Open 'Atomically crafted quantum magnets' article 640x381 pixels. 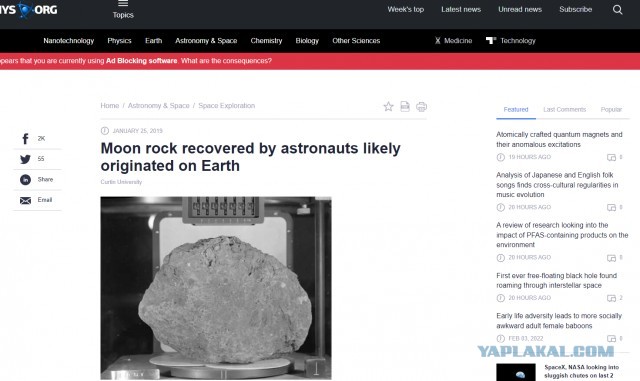559,139
